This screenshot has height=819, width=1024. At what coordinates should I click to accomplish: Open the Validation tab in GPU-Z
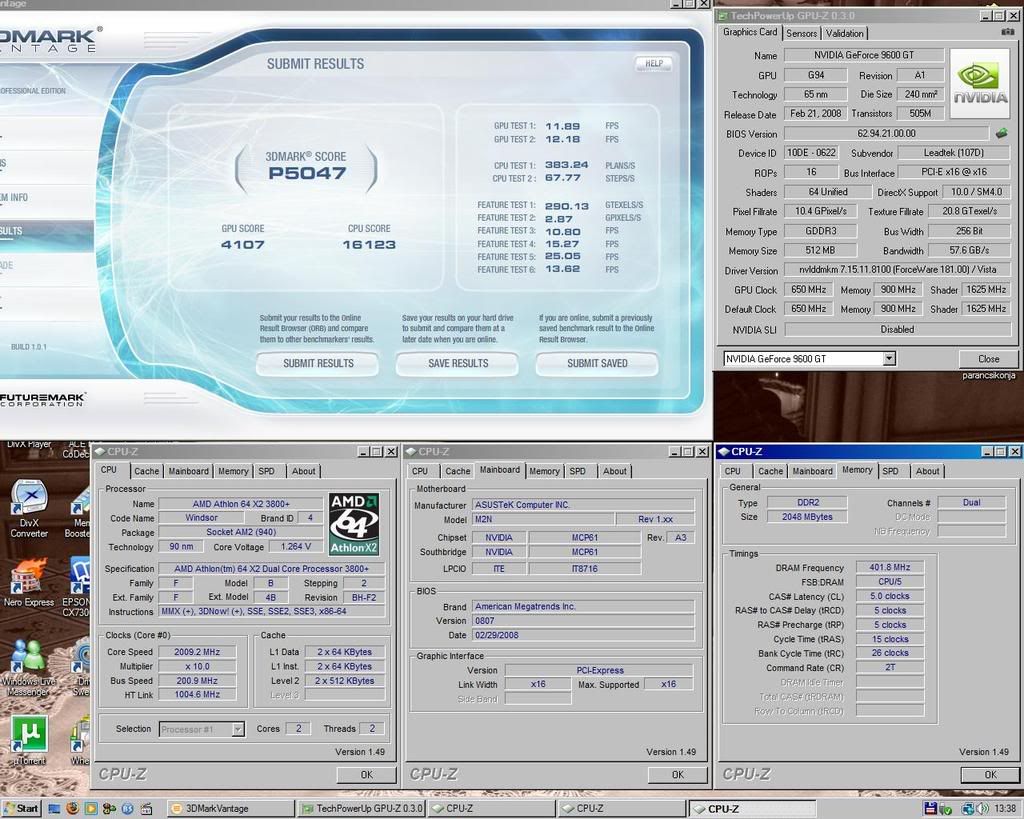pyautogui.click(x=845, y=33)
